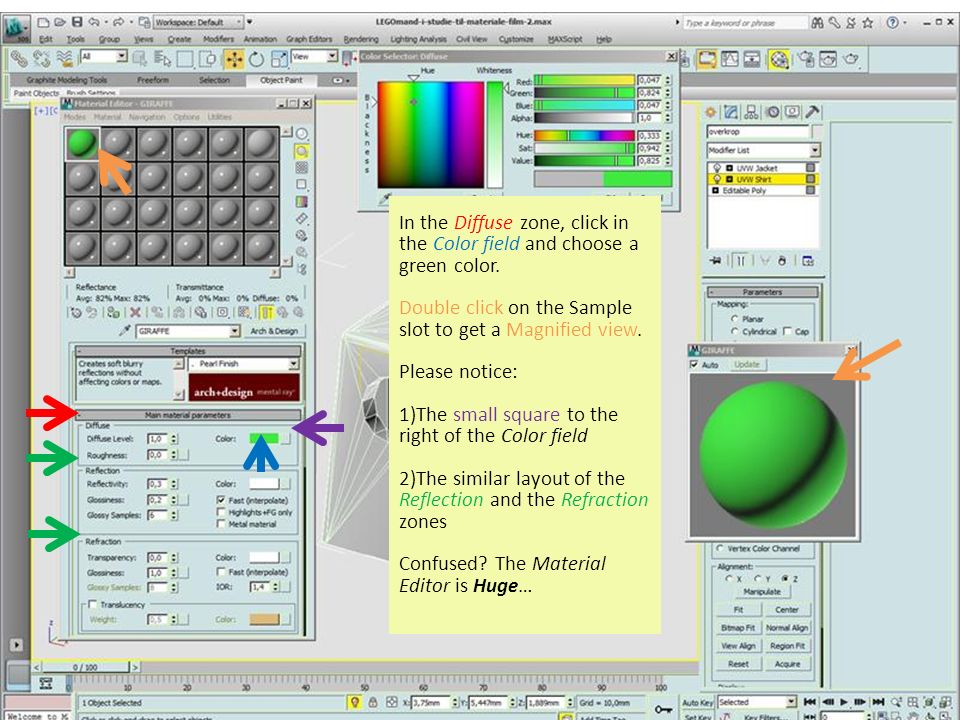
Task: Open the Hierarchy command panel tab
Action: pos(751,112)
